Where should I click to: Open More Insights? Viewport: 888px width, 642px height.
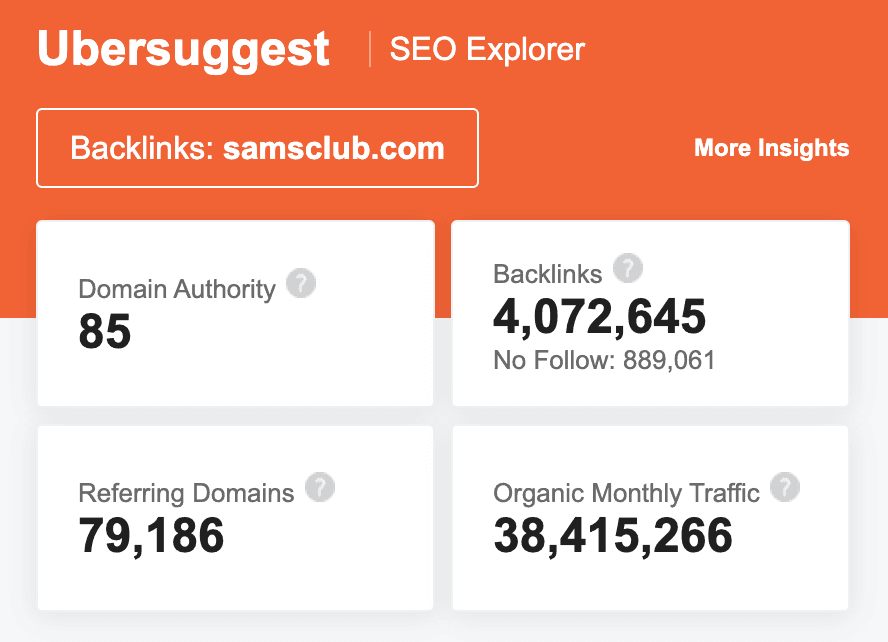click(x=771, y=148)
